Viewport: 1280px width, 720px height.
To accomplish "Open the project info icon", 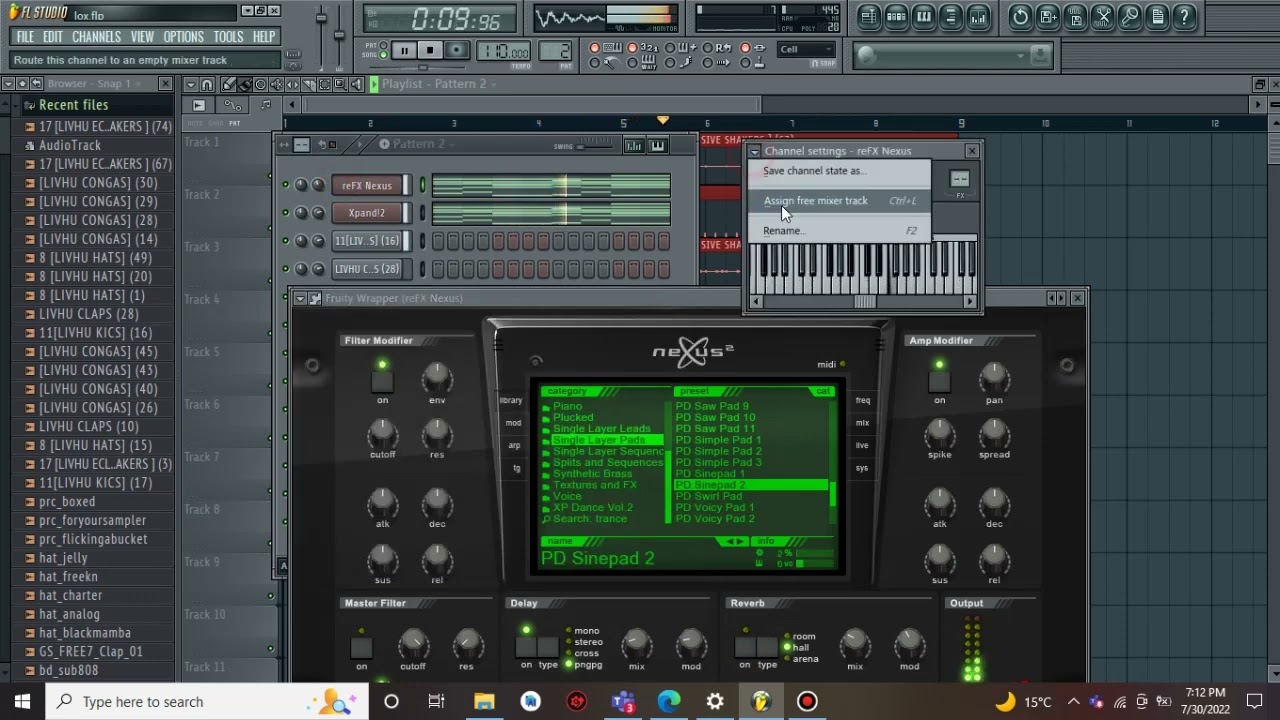I will [1157, 16].
